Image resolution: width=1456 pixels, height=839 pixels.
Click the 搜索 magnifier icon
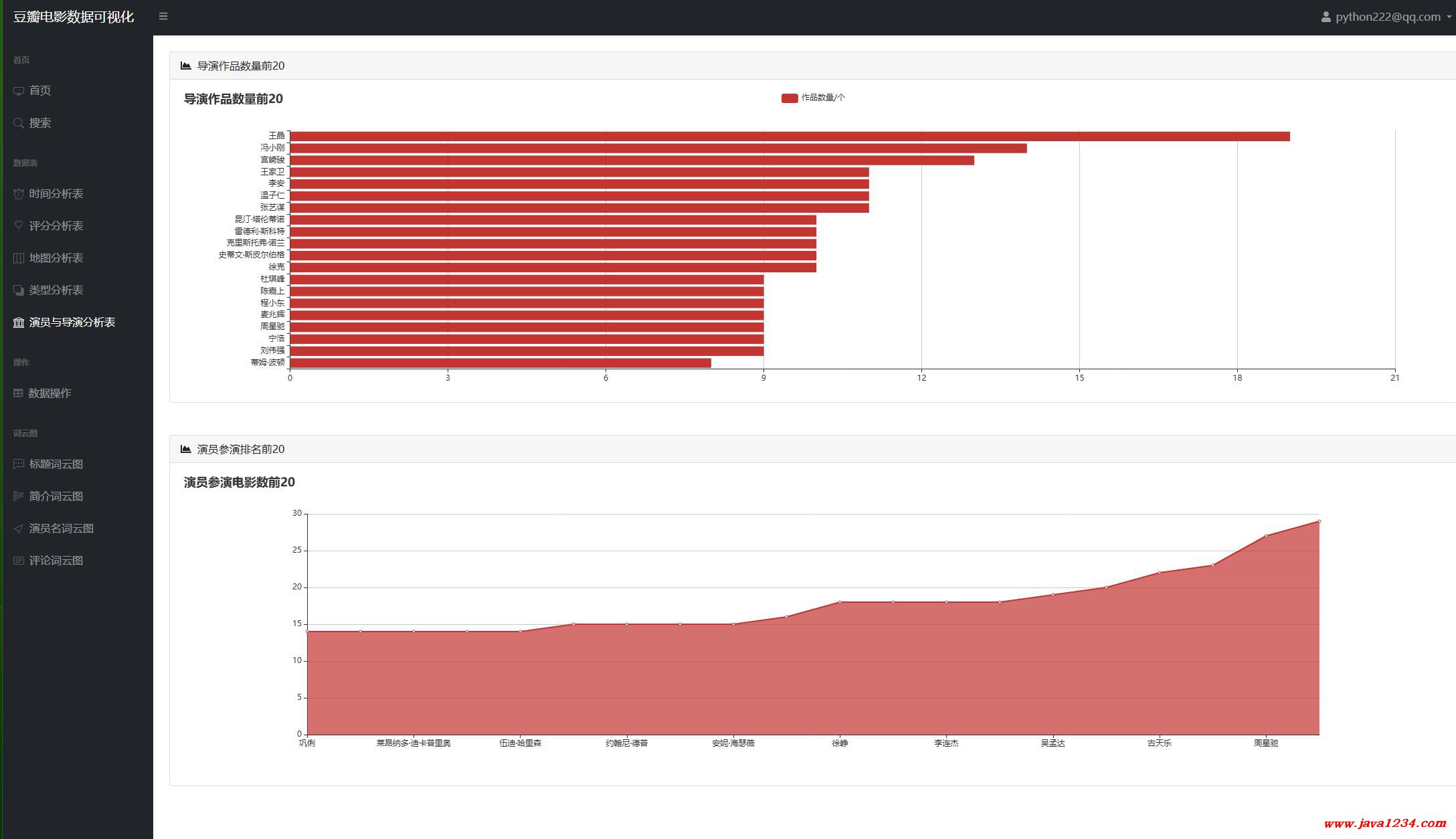[19, 123]
